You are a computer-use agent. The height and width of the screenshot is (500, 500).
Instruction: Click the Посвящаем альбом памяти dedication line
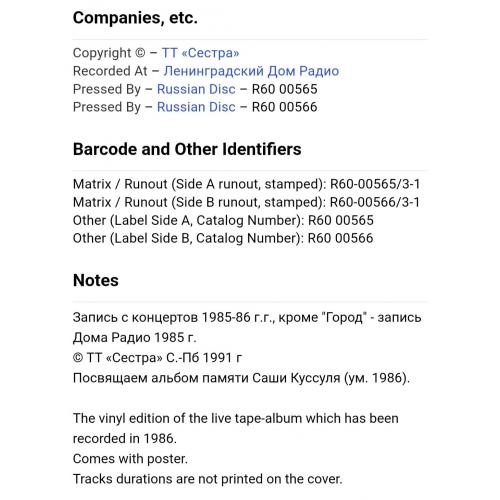click(241, 378)
